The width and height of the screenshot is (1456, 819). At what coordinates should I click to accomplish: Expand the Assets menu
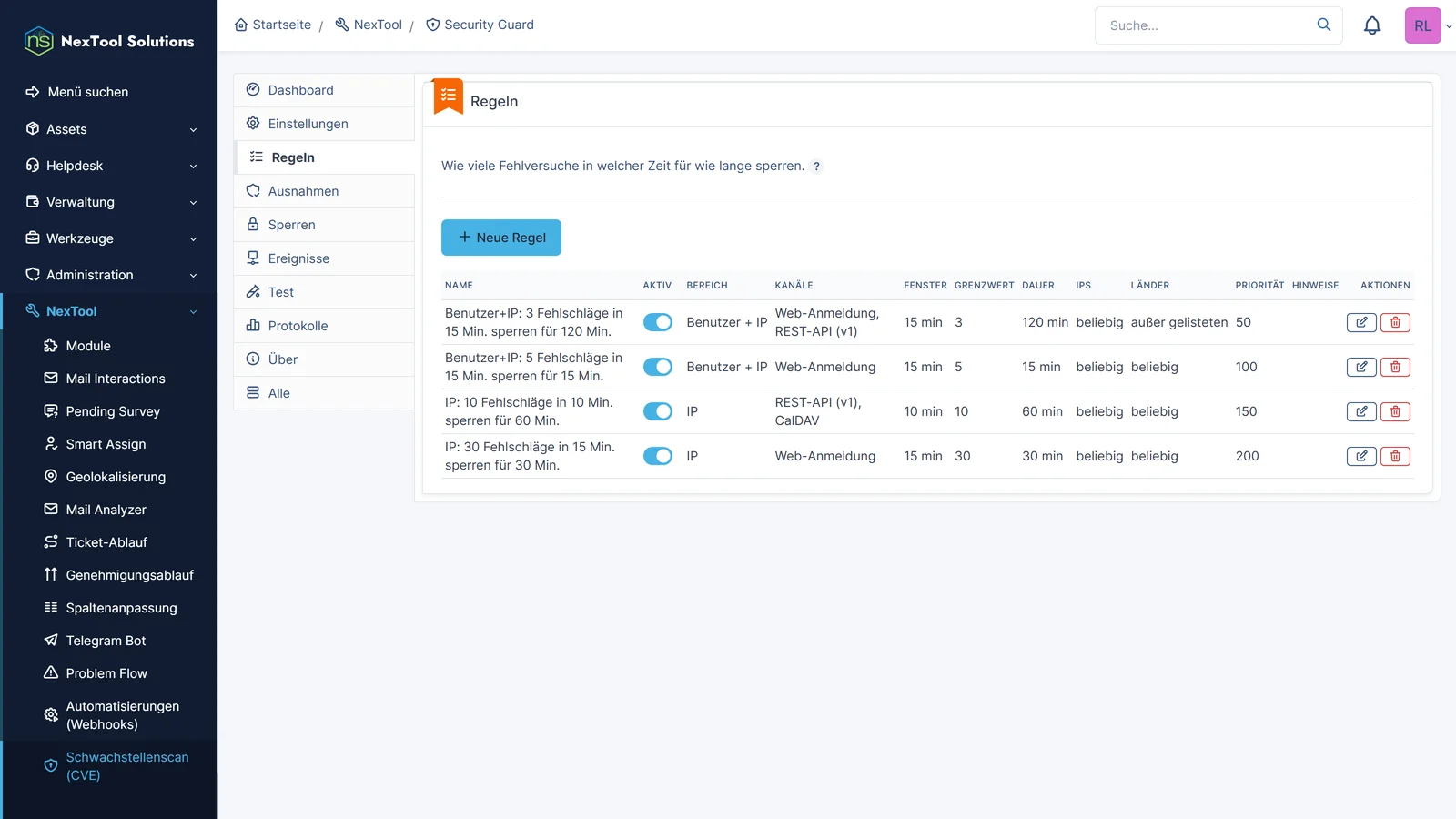pyautogui.click(x=111, y=129)
